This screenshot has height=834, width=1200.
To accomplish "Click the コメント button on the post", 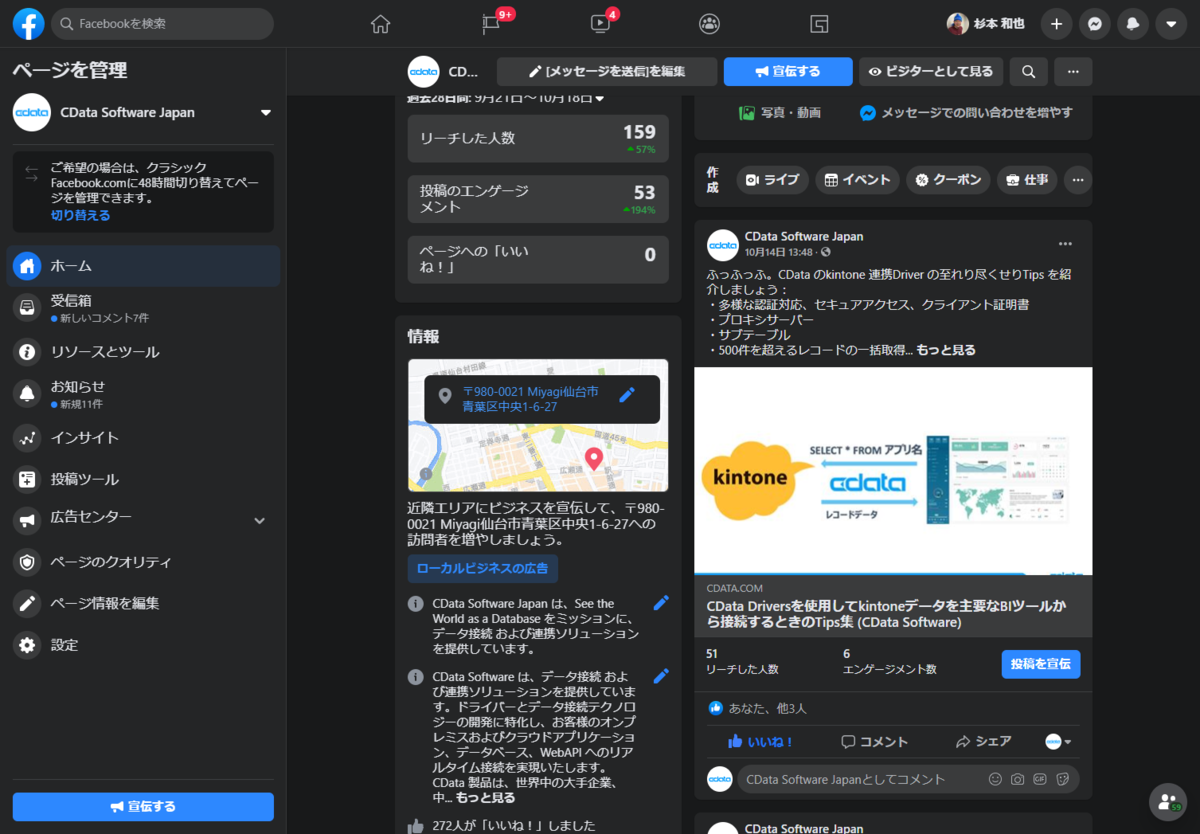I will coord(875,742).
